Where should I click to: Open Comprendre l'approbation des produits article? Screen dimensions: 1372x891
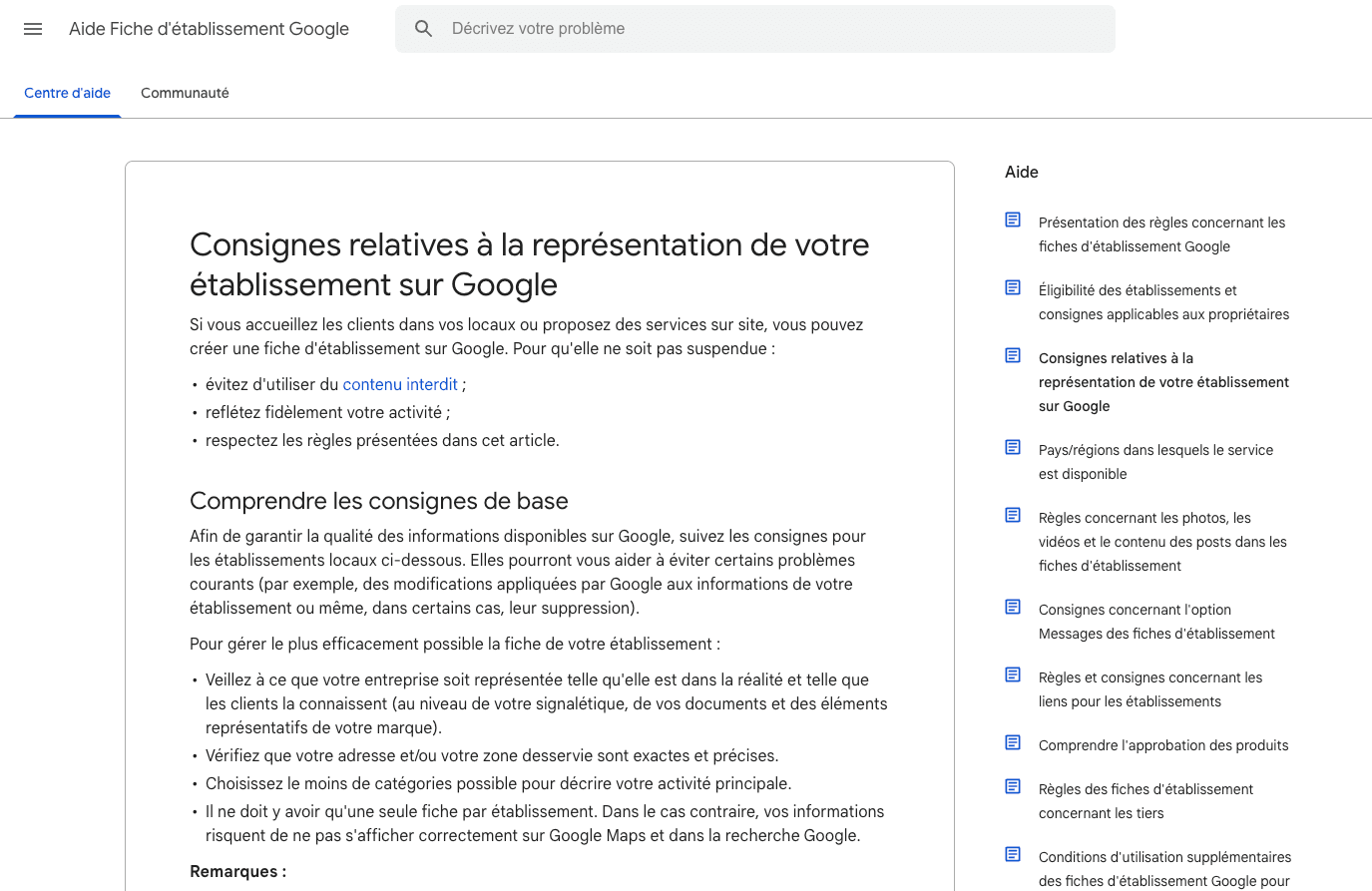pyautogui.click(x=1162, y=745)
